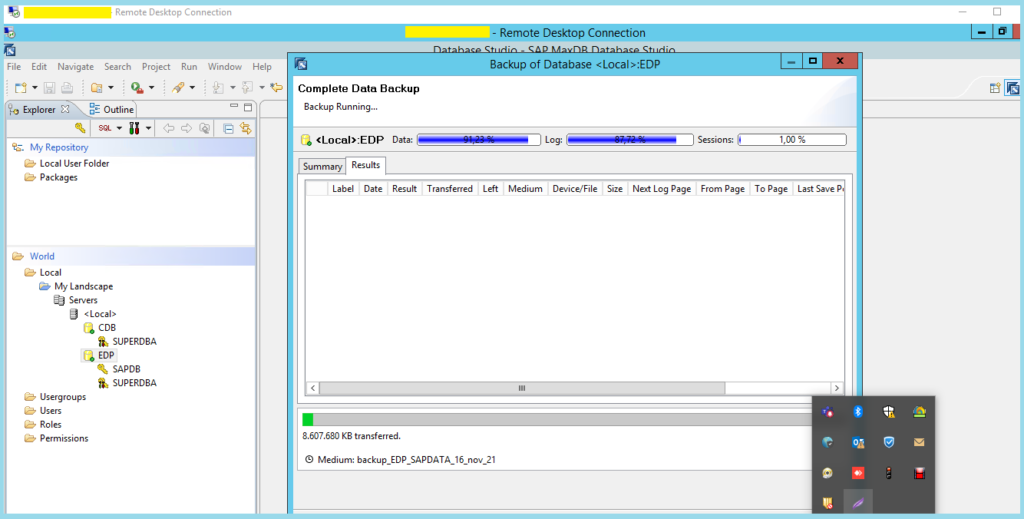Select the CDB database tree node
This screenshot has height=519, width=1024.
(99, 328)
